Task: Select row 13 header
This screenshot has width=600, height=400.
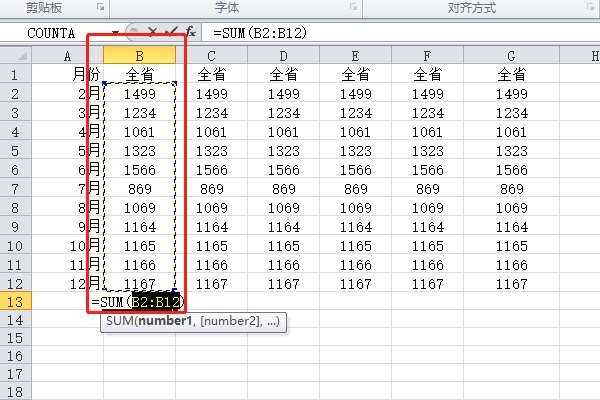Action: [15, 302]
